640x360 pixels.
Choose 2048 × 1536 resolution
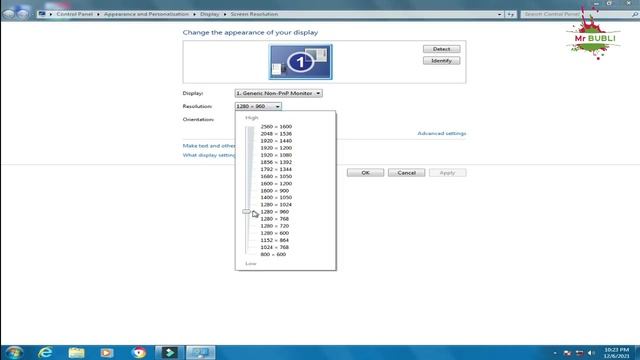[x=276, y=134]
